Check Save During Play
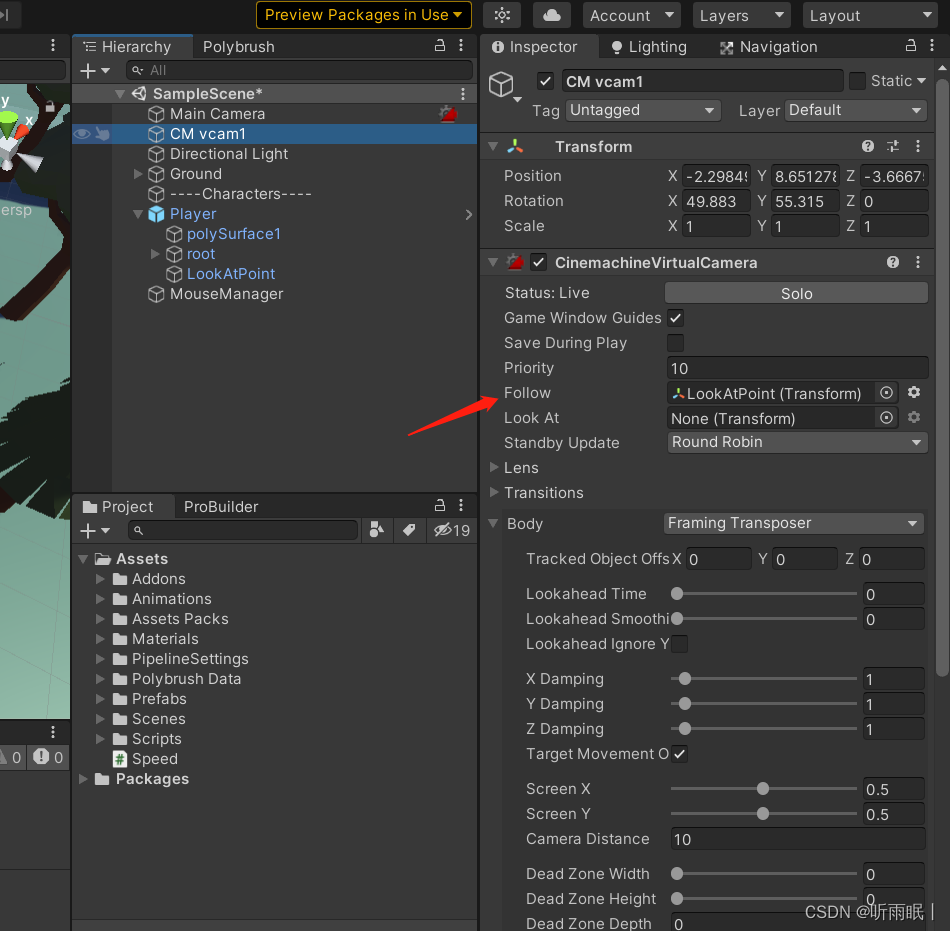Viewport: 950px width, 931px height. point(676,343)
